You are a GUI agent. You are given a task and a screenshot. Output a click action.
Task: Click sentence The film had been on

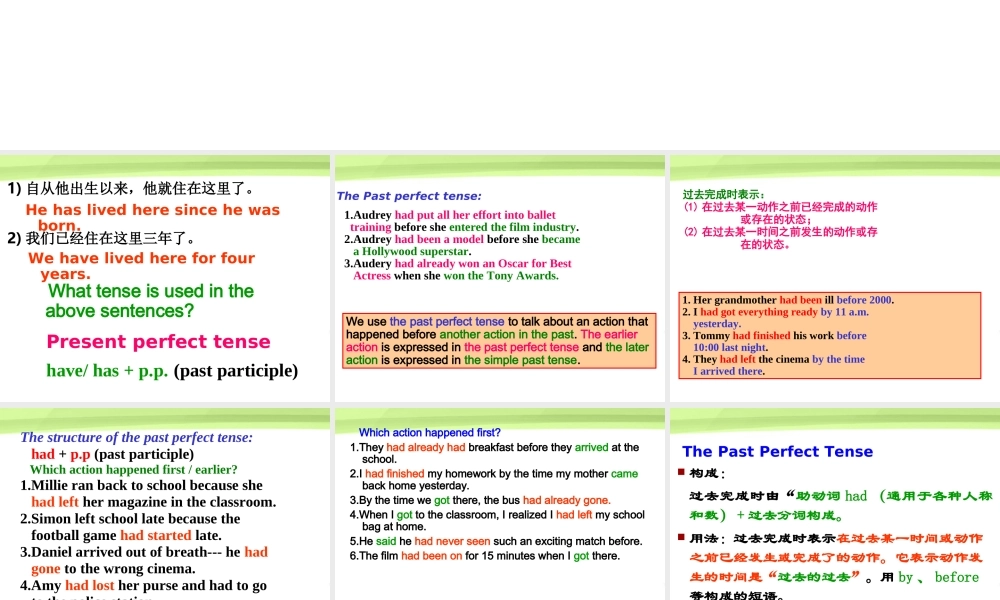point(485,556)
